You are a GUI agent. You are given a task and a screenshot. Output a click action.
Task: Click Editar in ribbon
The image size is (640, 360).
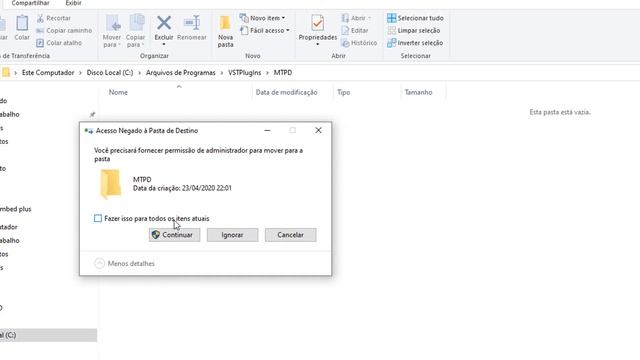[x=355, y=31]
